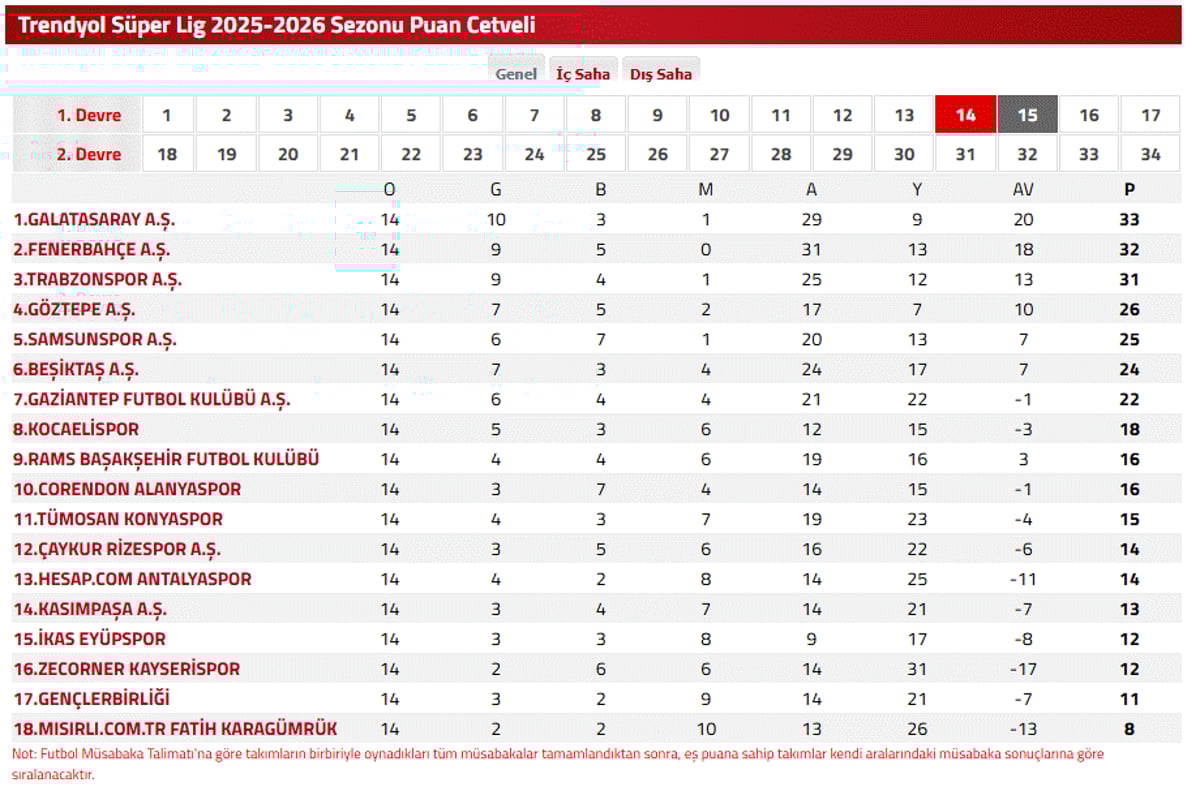Open Rams Başakşehir Futbol Kulübü link
This screenshot has width=1200, height=791.
(x=166, y=459)
